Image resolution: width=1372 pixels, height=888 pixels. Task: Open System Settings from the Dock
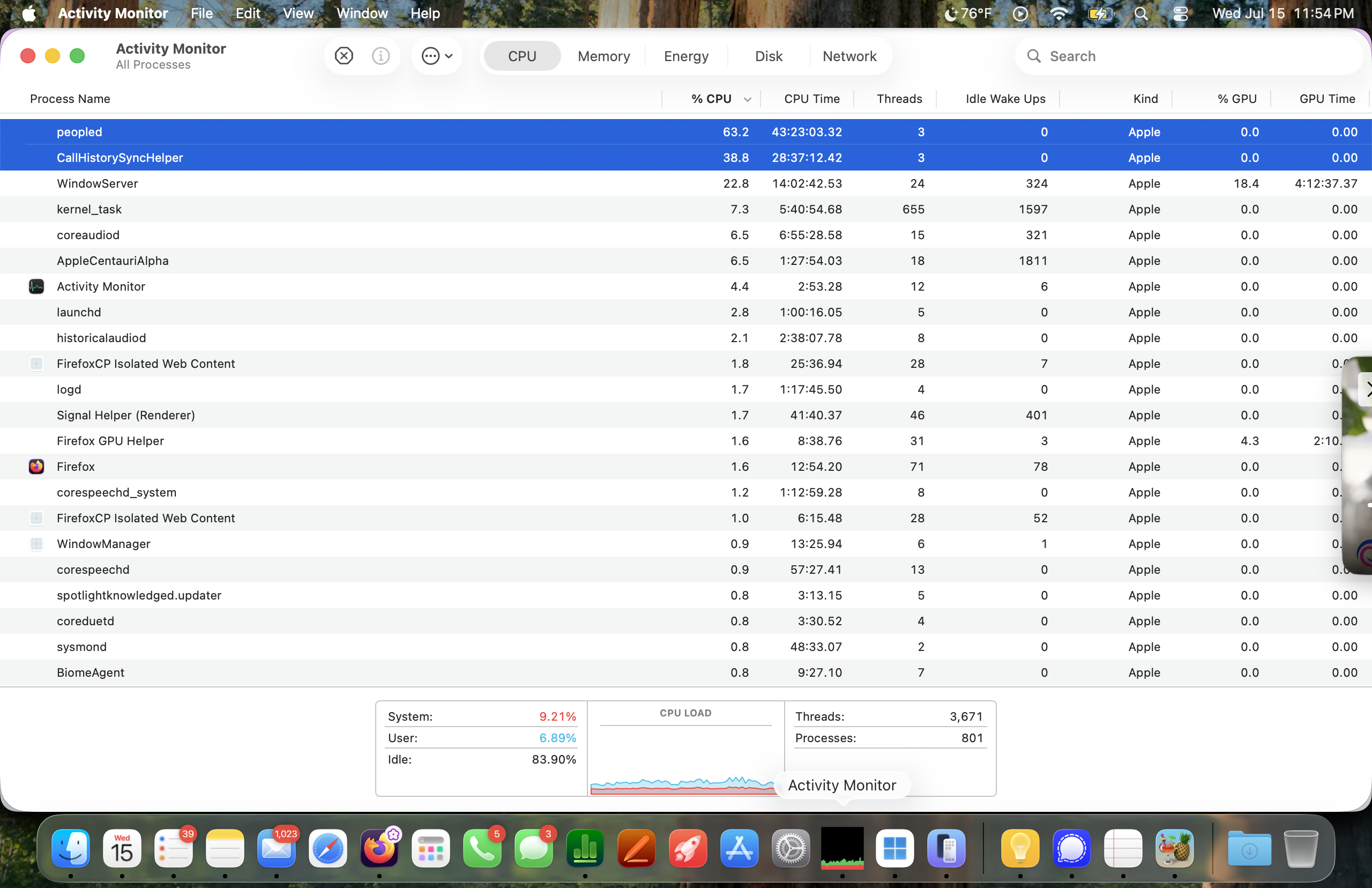click(791, 848)
